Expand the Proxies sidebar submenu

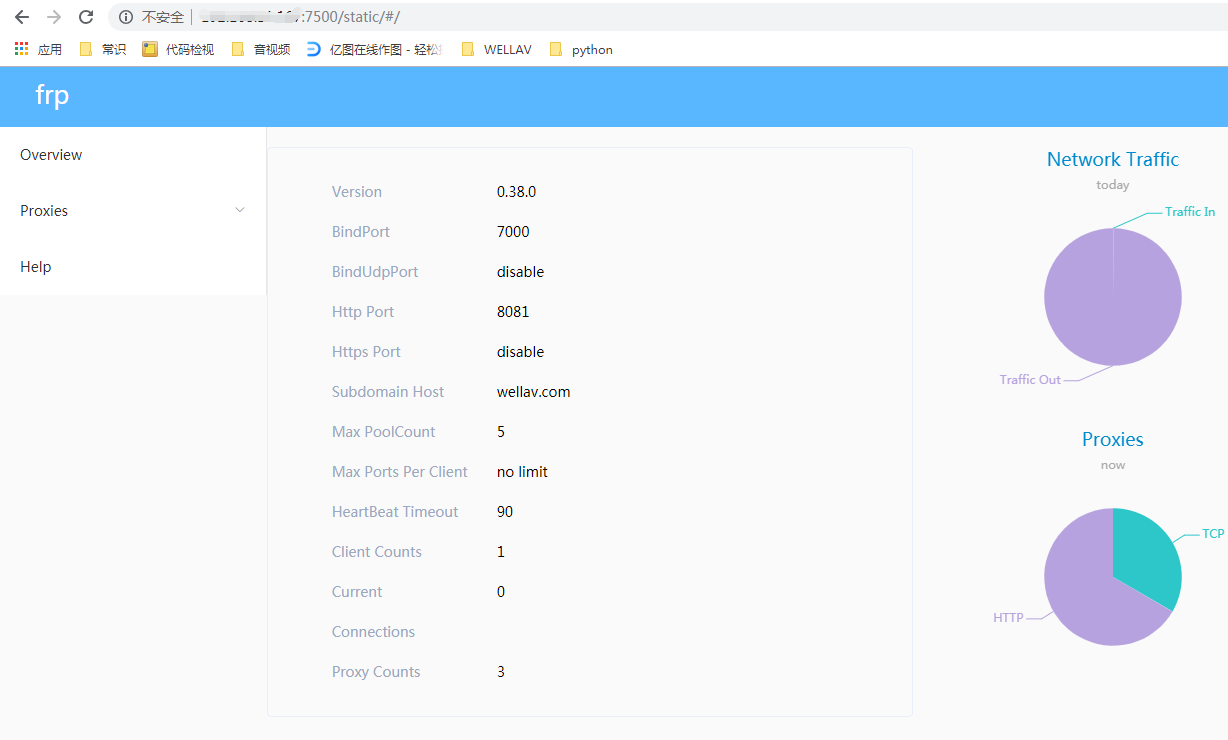point(133,211)
